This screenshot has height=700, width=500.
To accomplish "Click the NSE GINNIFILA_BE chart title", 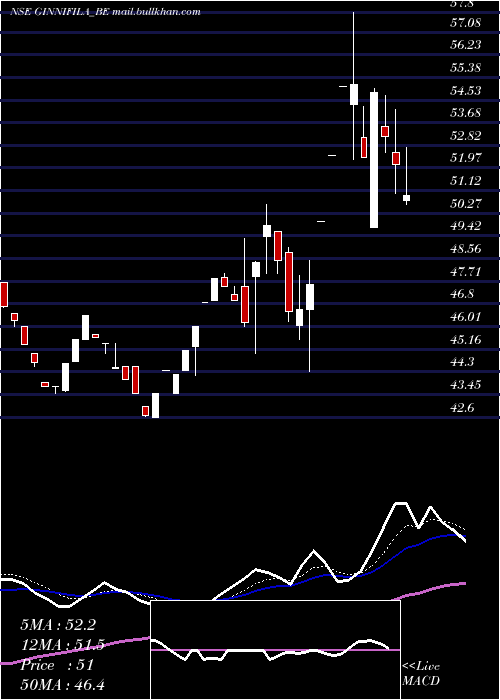I will point(105,12).
